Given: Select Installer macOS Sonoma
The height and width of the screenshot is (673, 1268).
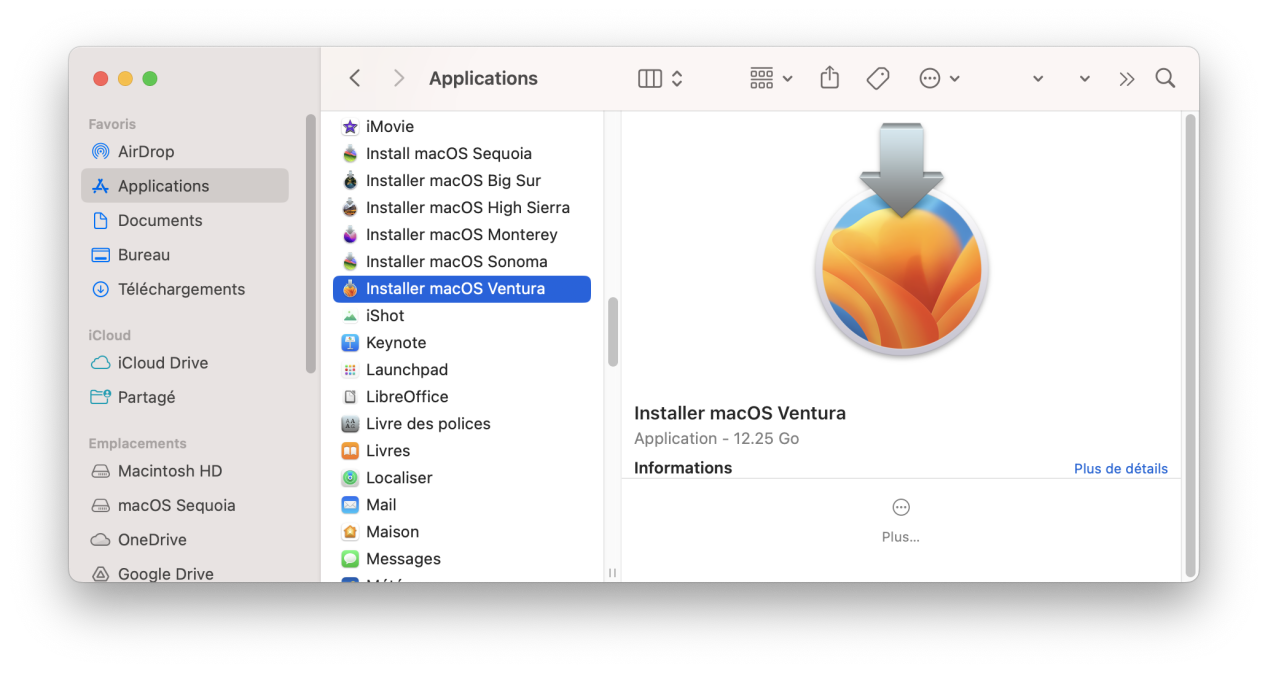Looking at the screenshot, I should tap(462, 262).
